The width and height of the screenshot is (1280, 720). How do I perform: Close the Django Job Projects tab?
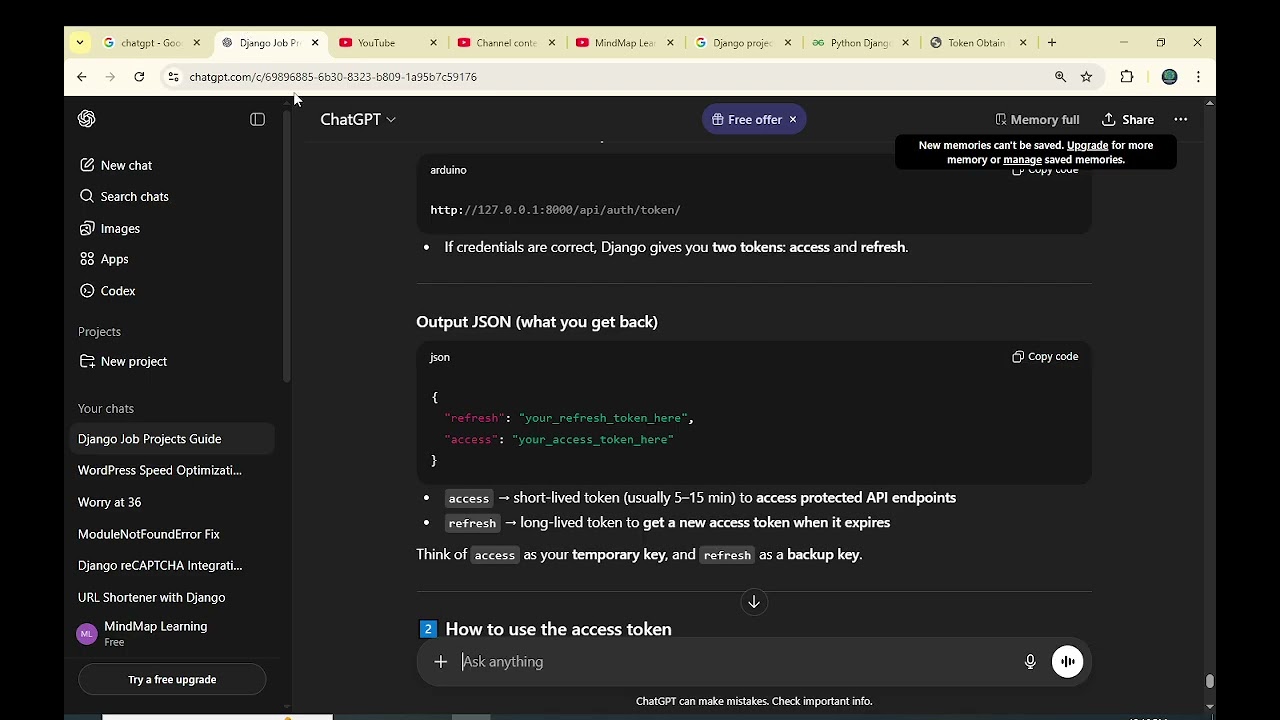pos(315,43)
